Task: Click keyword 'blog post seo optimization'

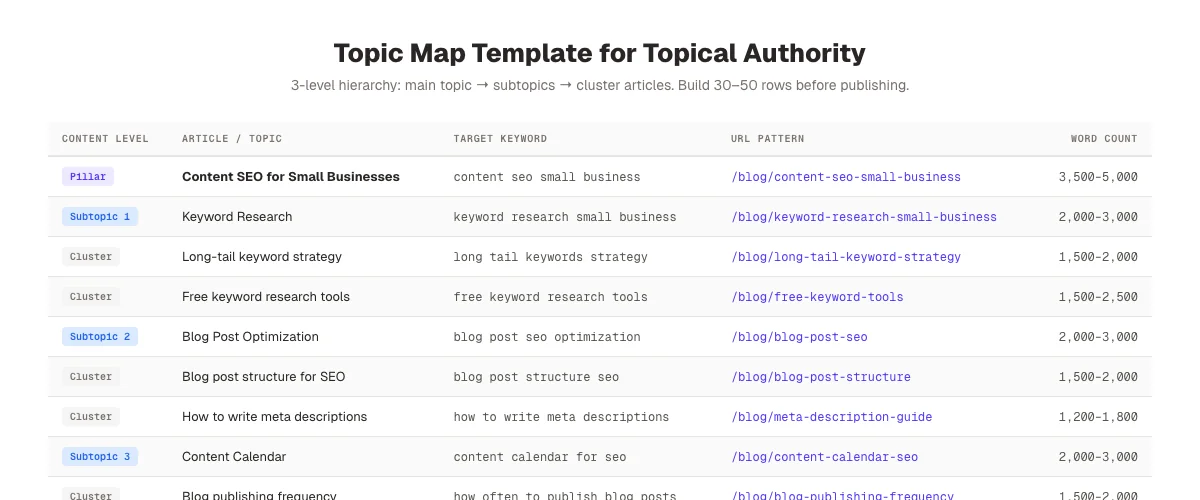Action: pos(547,337)
